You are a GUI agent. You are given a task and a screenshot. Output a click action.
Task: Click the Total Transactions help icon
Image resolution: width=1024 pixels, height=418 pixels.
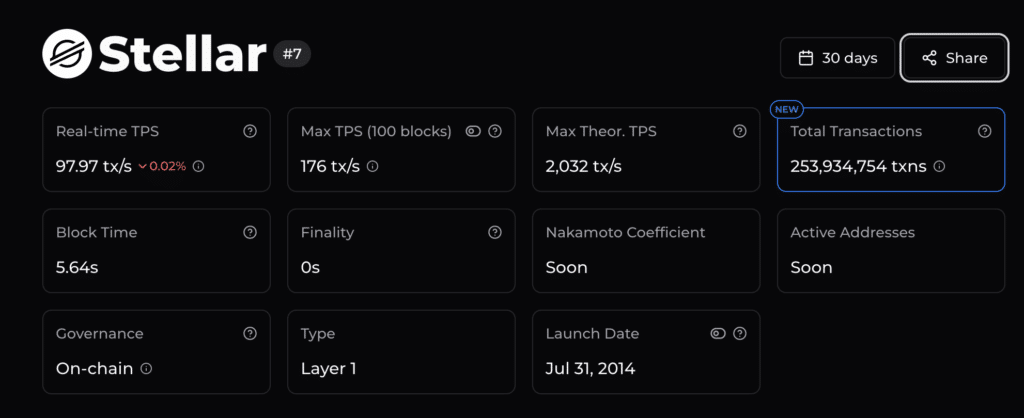click(x=985, y=131)
